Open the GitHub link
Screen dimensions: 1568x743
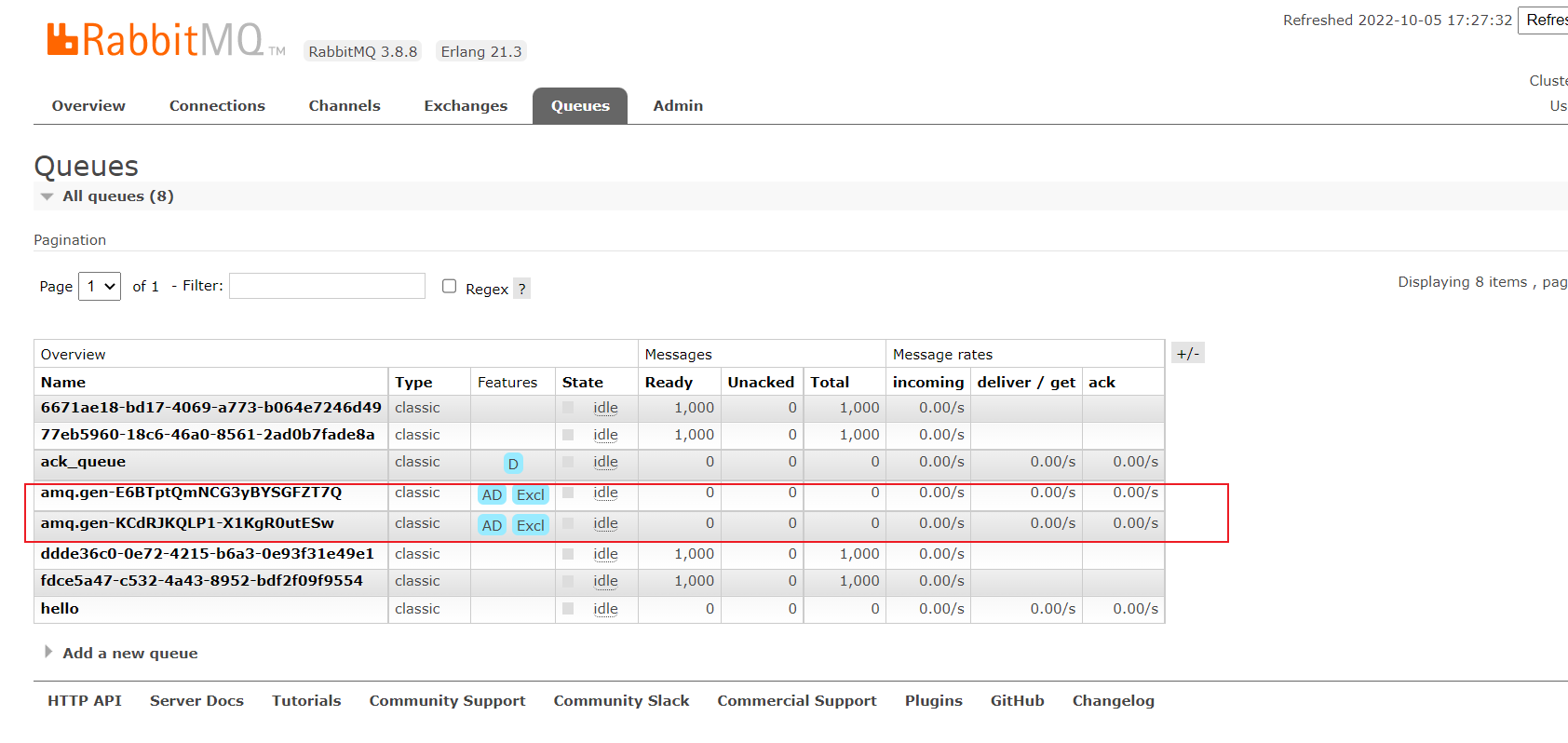click(1017, 700)
